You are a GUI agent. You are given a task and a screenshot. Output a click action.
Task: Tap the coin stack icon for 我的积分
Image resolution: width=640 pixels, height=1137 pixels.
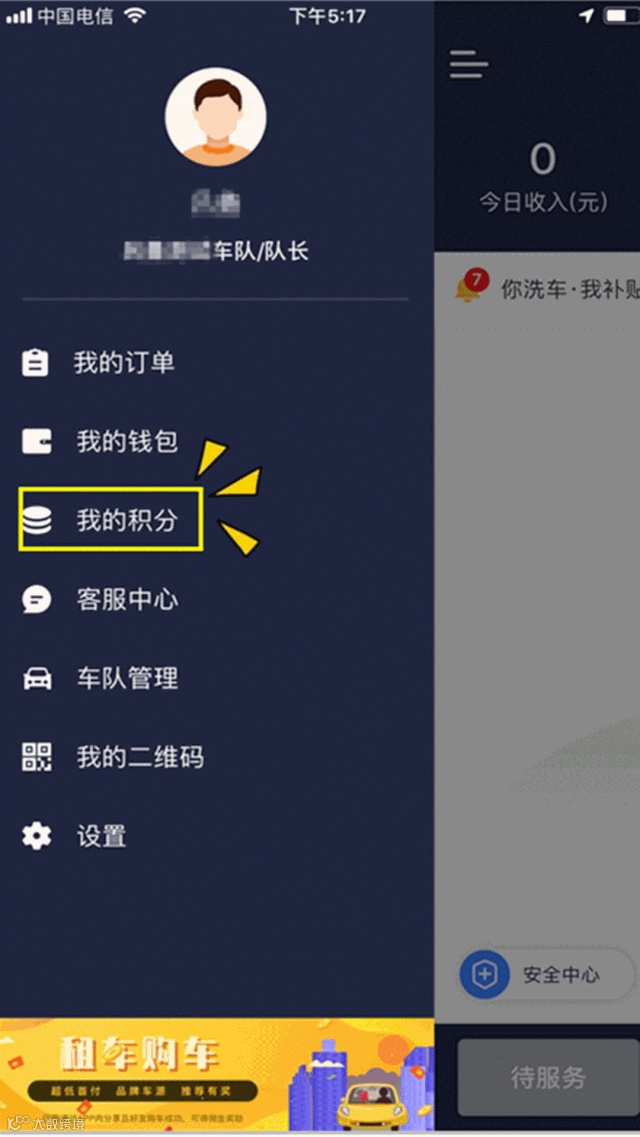pyautogui.click(x=37, y=520)
